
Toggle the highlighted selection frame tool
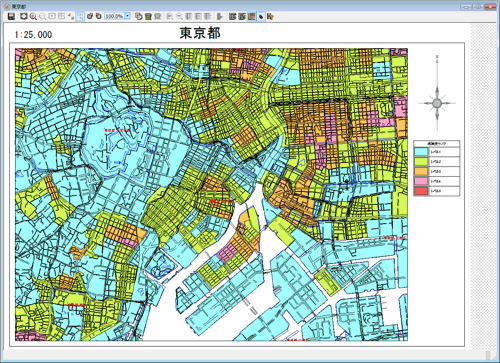point(80,16)
